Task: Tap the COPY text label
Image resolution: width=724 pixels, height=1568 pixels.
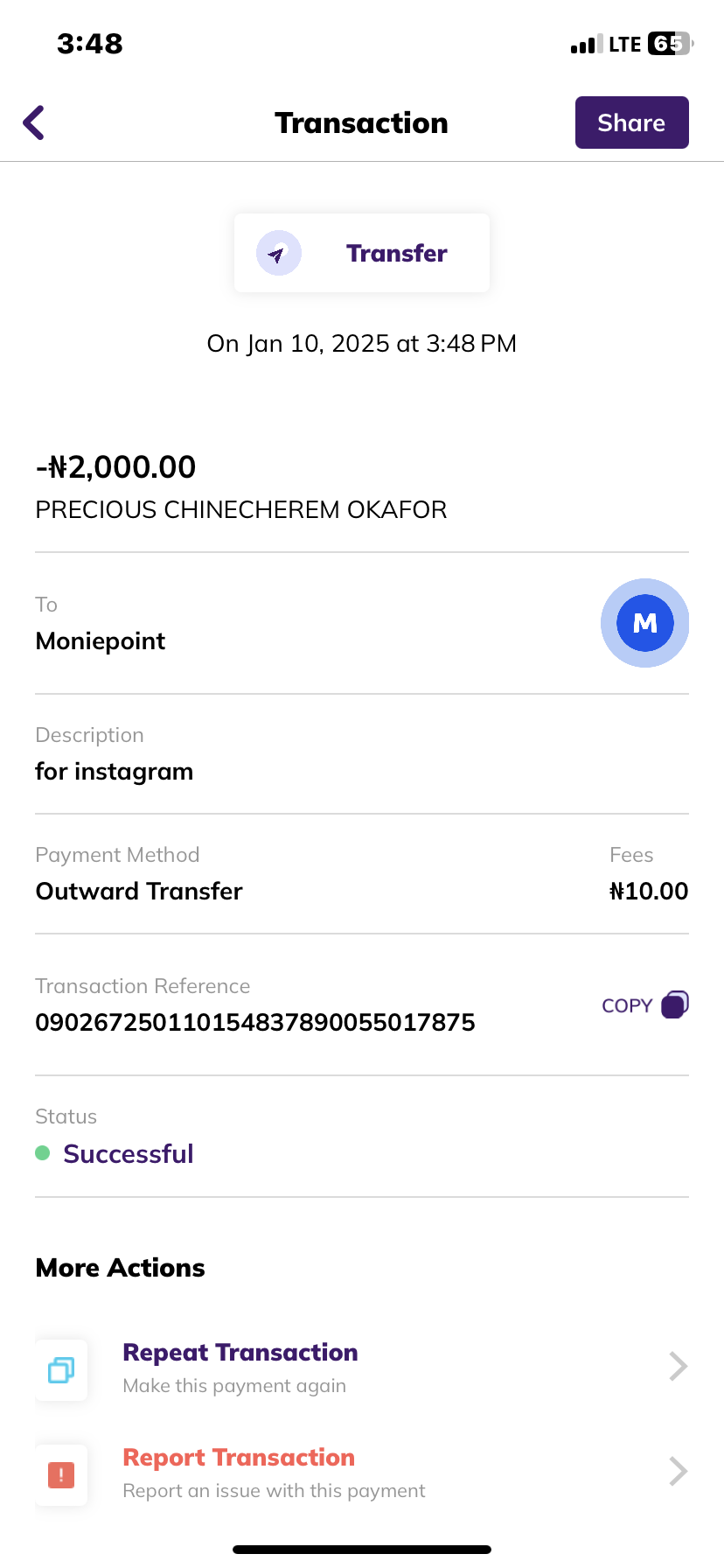Action: [x=627, y=1006]
